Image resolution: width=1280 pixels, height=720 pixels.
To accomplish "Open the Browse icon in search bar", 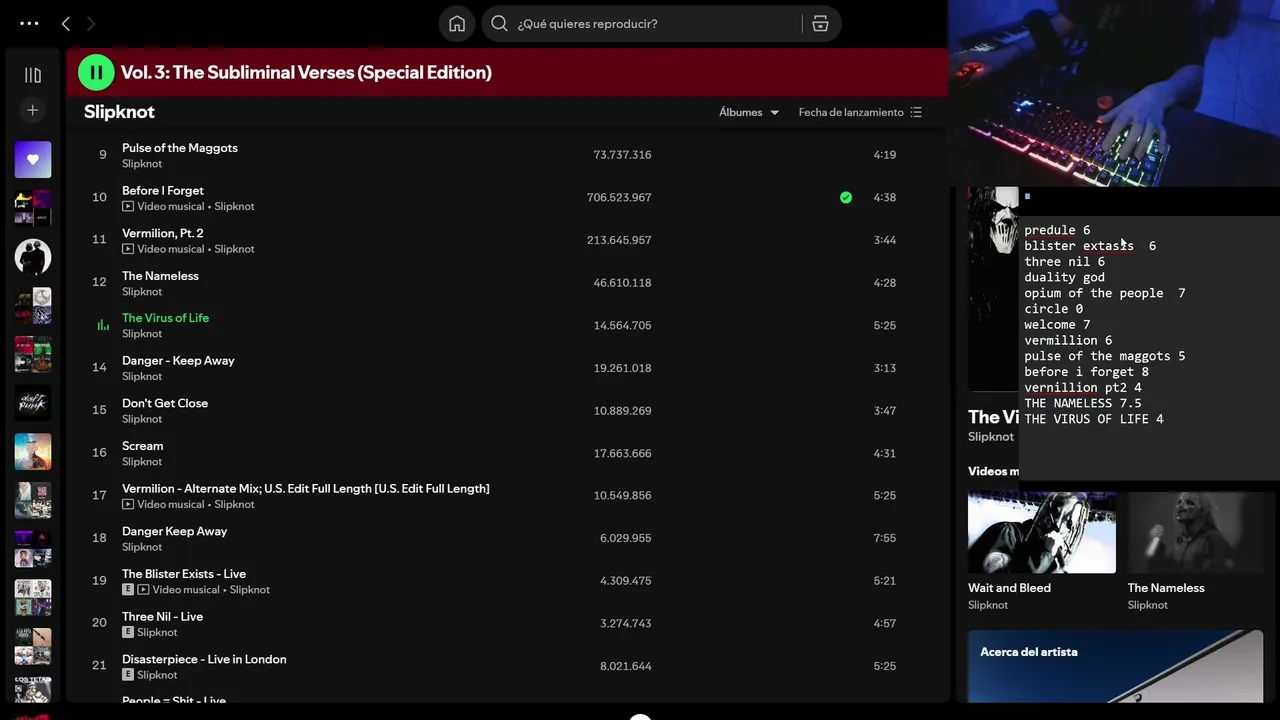I will [820, 23].
